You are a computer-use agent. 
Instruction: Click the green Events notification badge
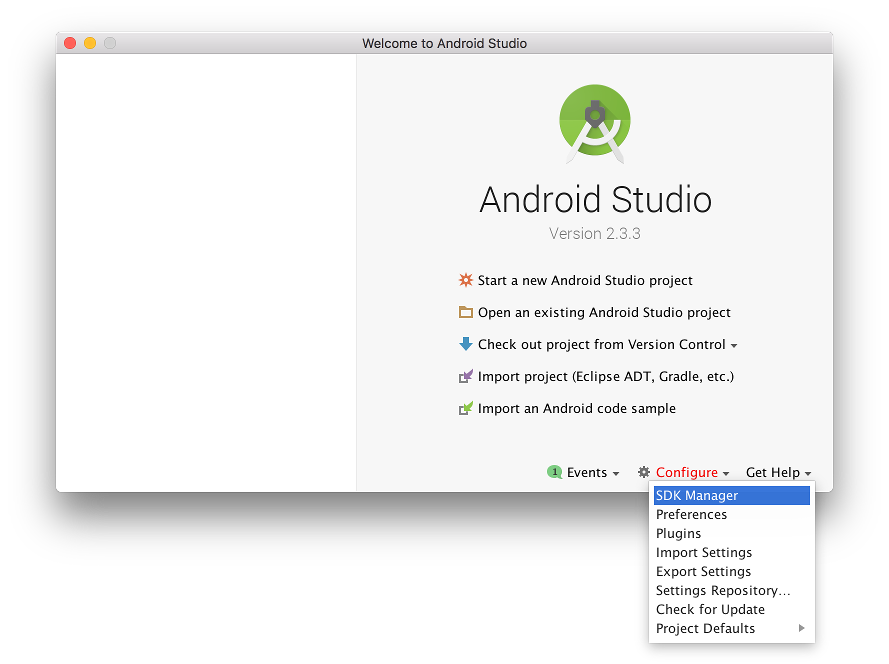coord(554,472)
